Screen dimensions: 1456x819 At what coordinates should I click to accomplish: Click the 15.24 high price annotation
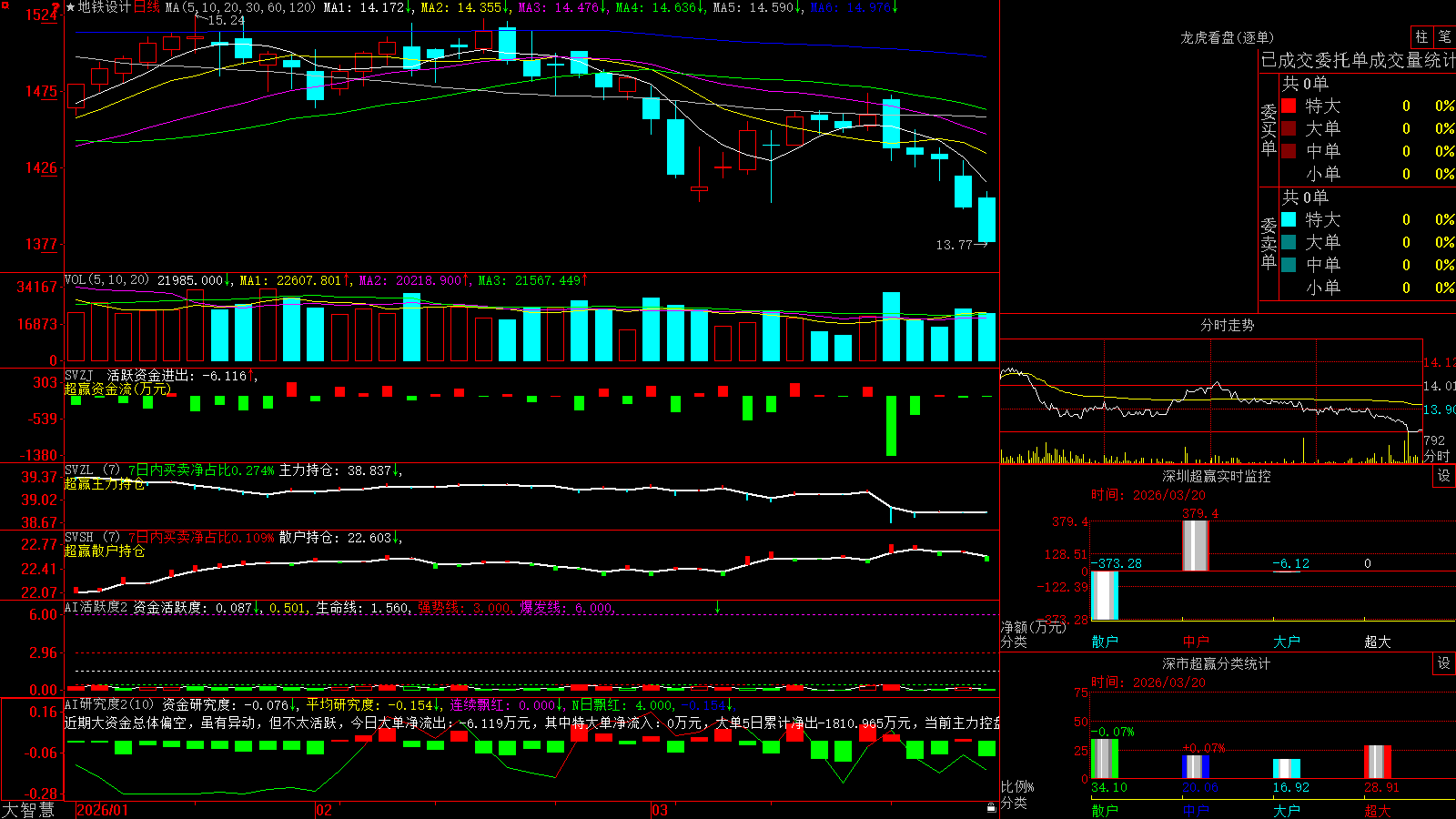(x=227, y=20)
